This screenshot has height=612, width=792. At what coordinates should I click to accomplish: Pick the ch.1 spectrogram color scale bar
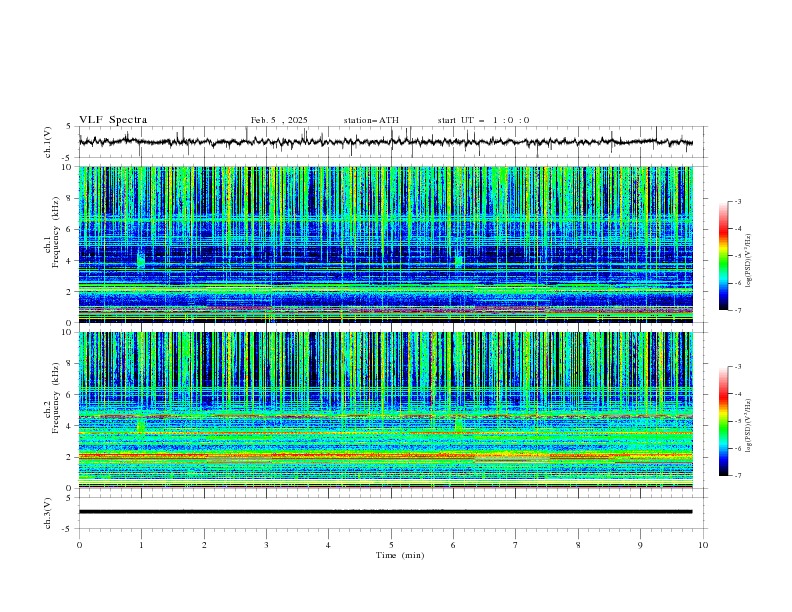coord(723,256)
